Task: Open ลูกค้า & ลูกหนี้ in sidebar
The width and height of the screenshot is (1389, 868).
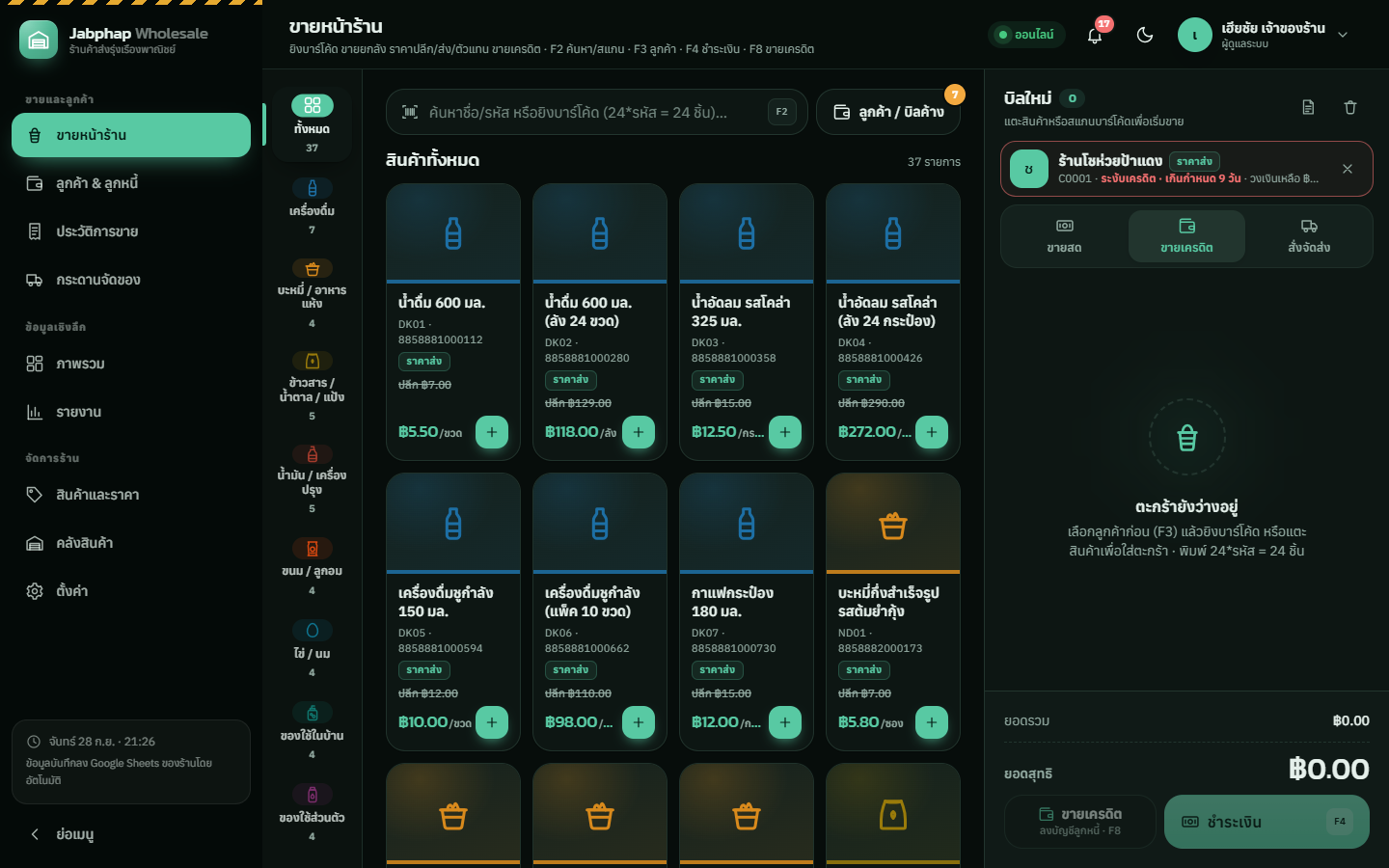Action: [131, 183]
